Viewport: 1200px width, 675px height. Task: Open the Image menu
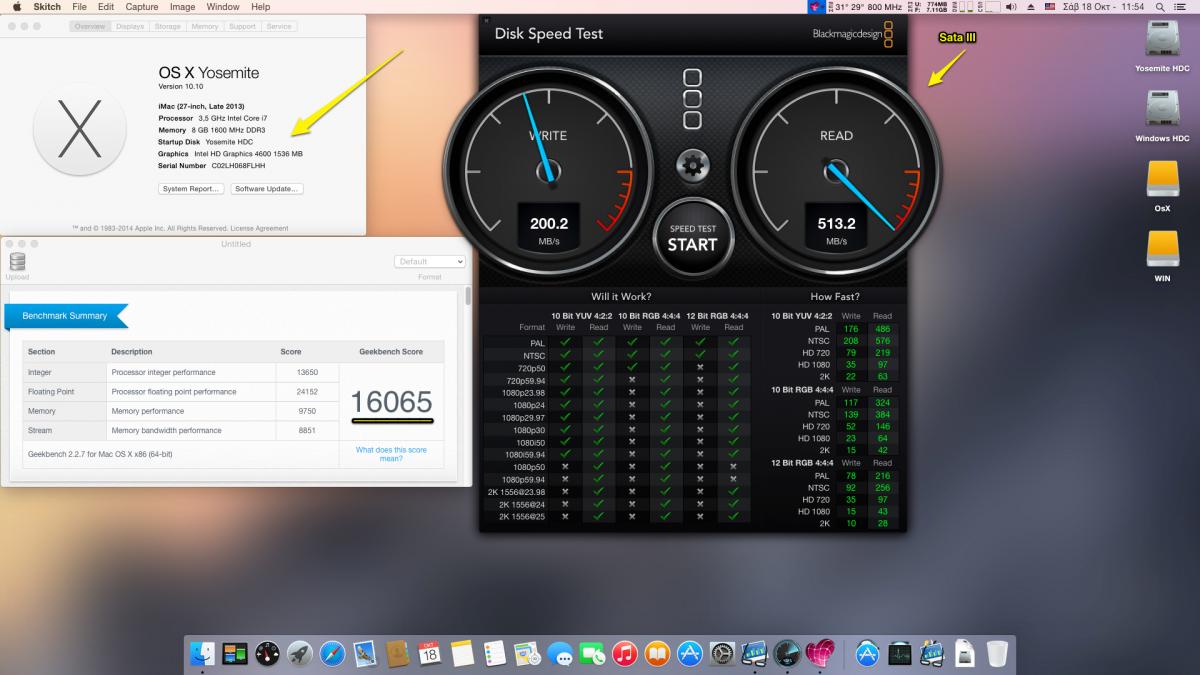[182, 7]
